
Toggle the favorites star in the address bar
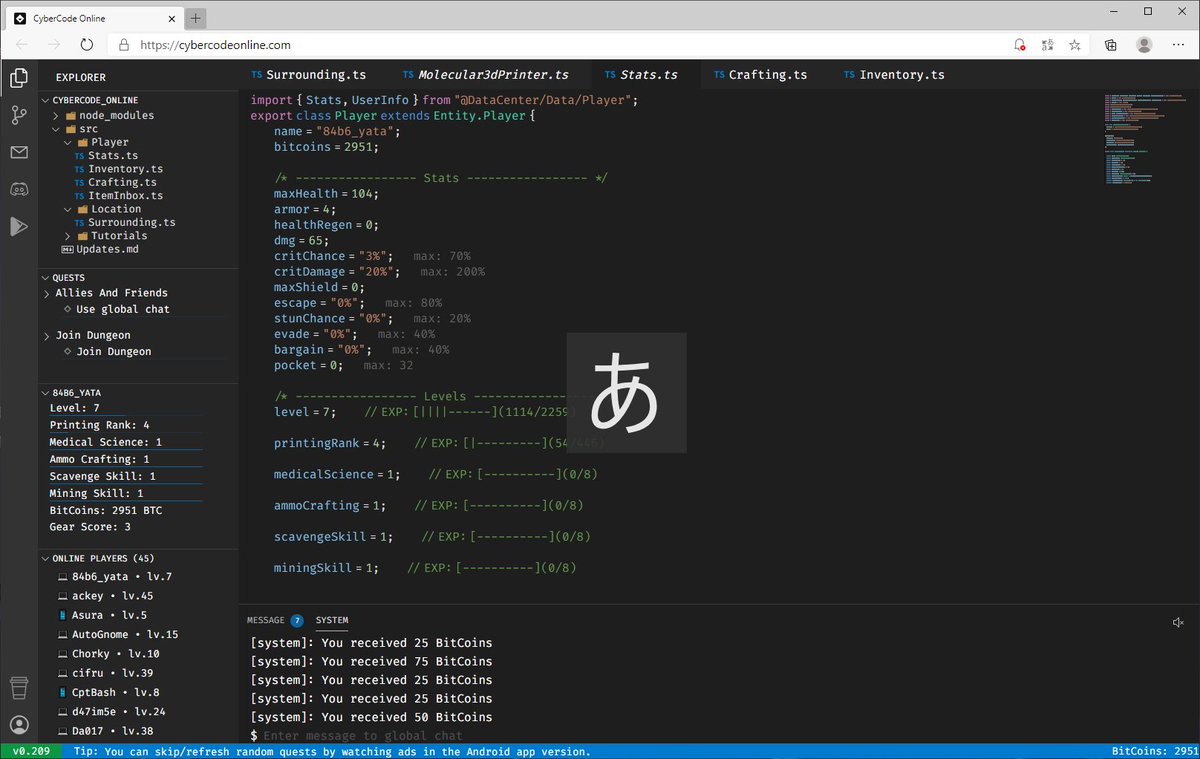tap(1076, 45)
